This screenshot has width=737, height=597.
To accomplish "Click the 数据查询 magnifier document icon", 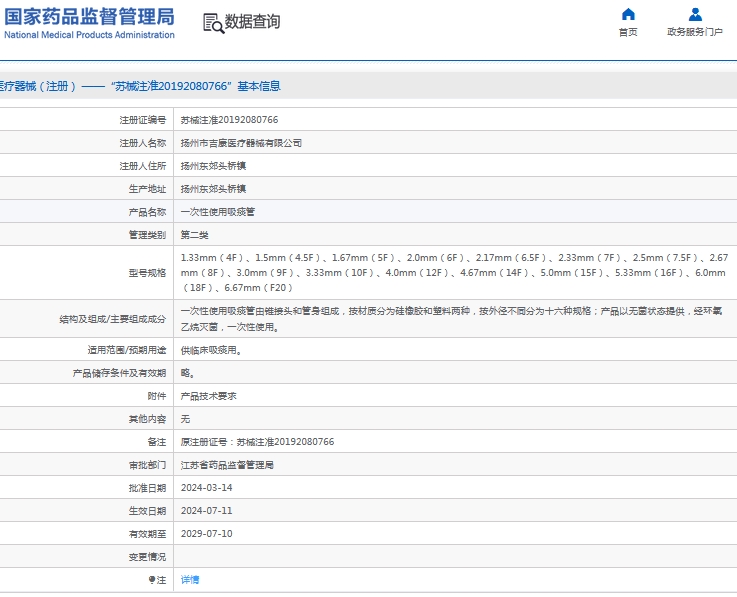I will pyautogui.click(x=213, y=23).
